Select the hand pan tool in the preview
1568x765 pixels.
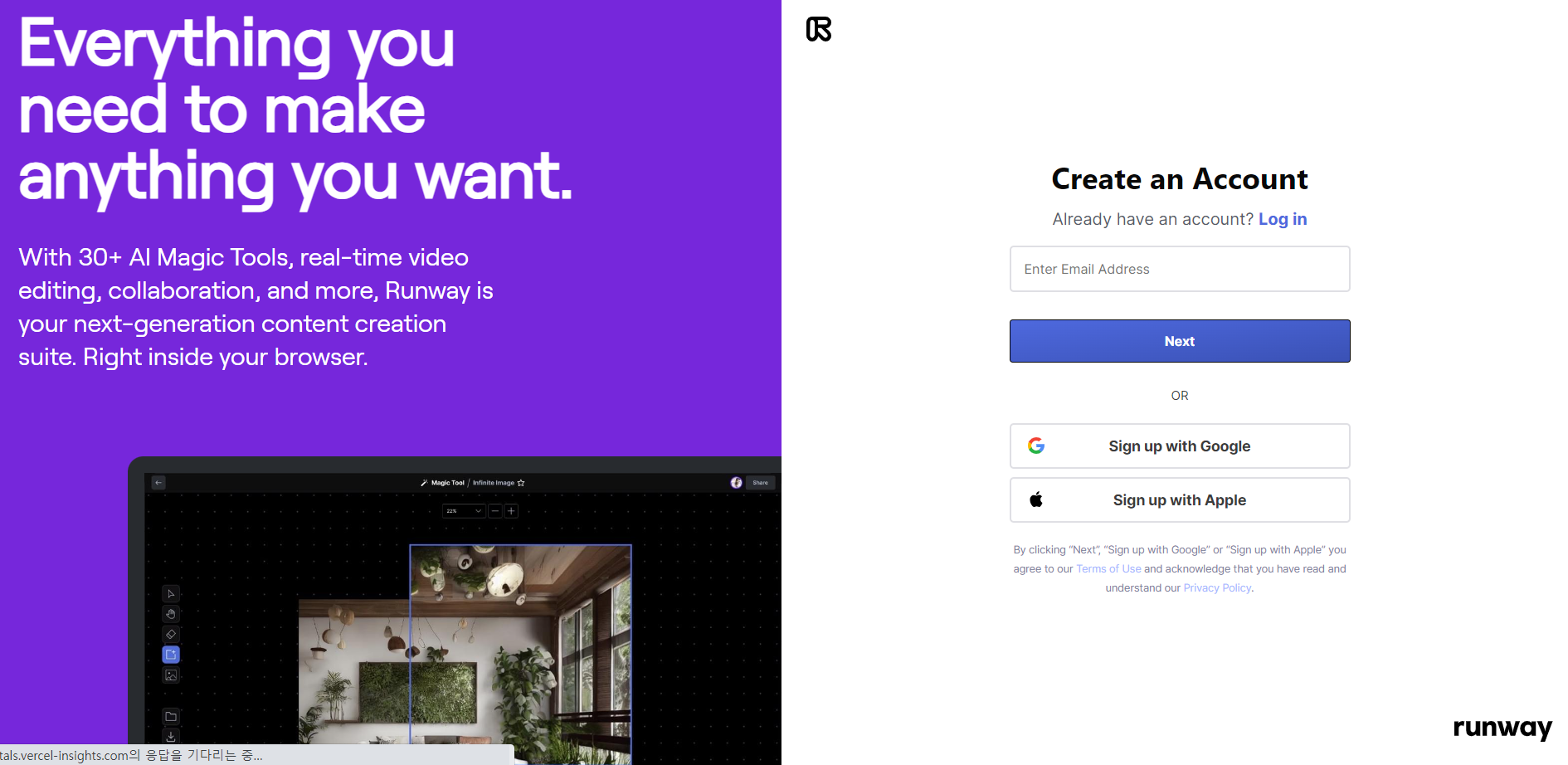point(171,614)
